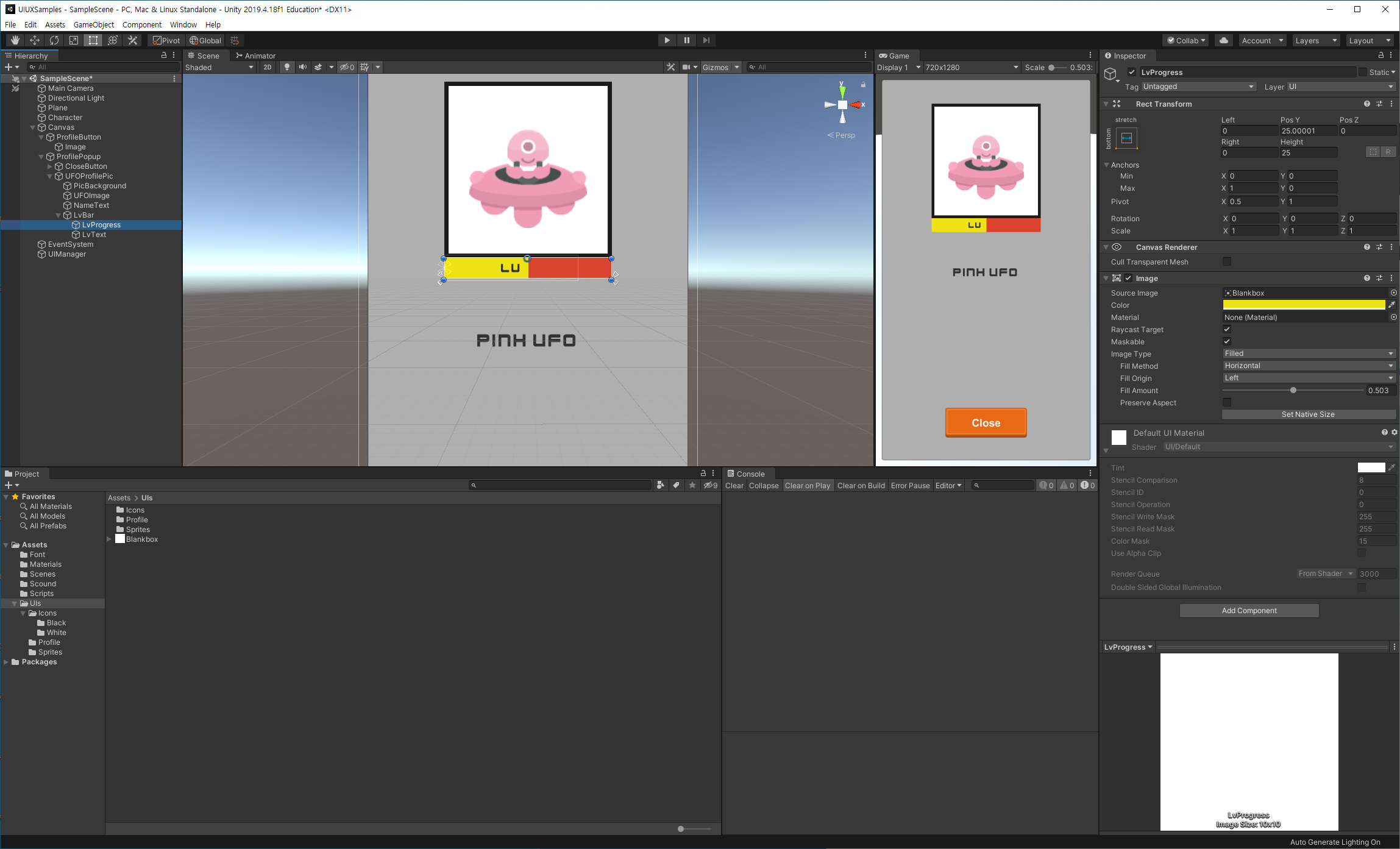Select the Hand tool in toolbar
Image resolution: width=1400 pixels, height=849 pixels.
(15, 40)
